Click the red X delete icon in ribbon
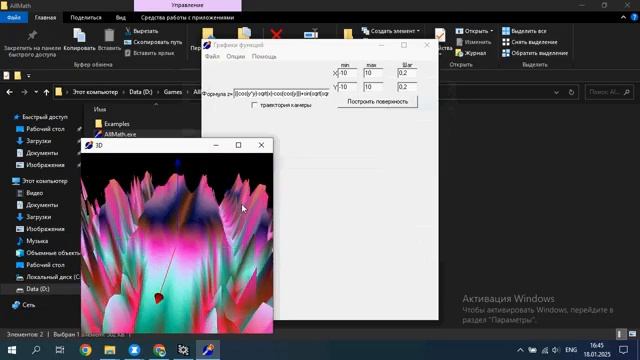The height and width of the screenshot is (360, 640). [276, 34]
